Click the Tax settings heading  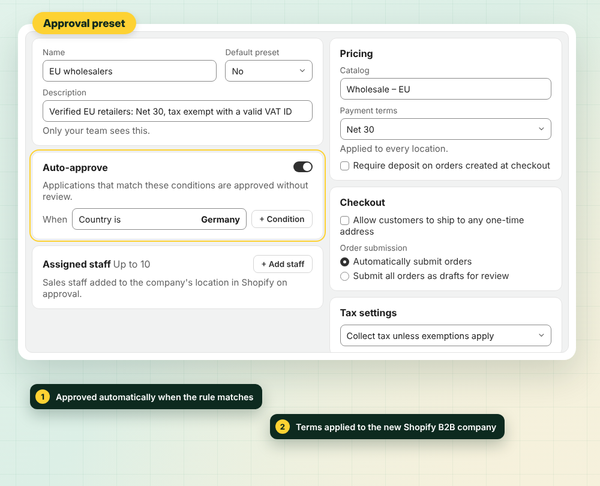368,313
